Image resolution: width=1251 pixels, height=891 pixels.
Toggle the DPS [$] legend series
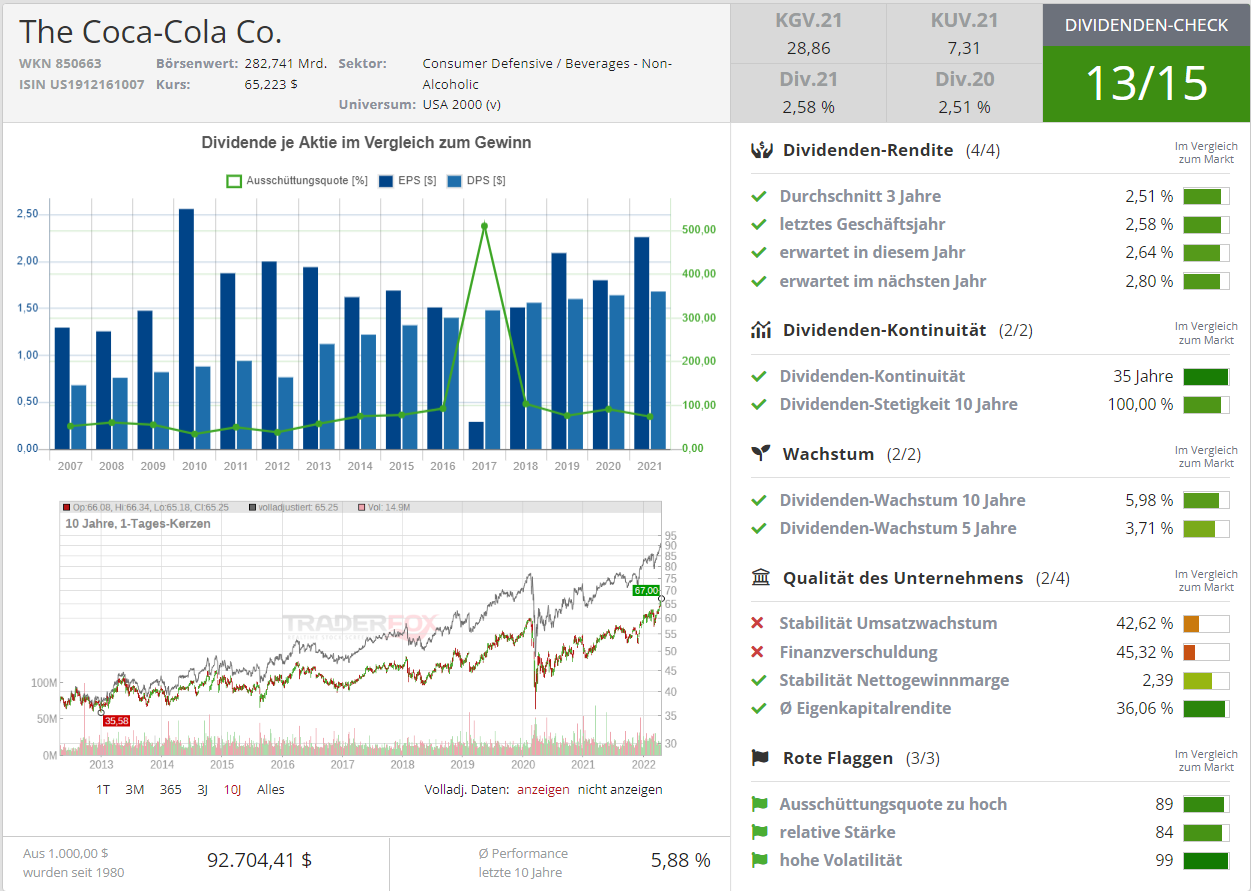pos(476,181)
